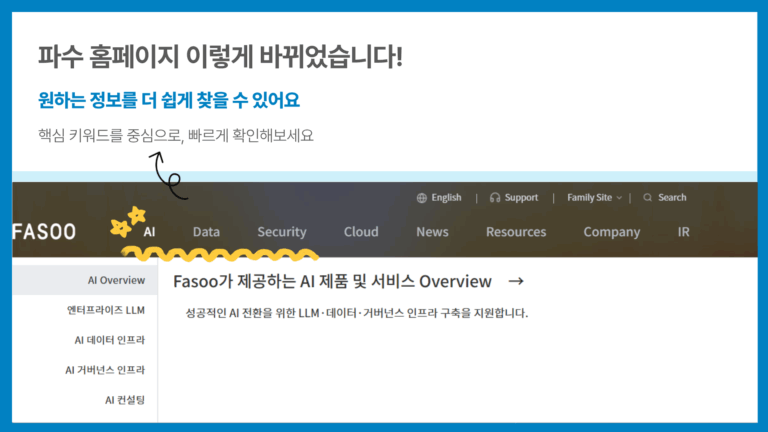Switch language to English
Viewport: 768px width, 432px height.
[x=446, y=198]
